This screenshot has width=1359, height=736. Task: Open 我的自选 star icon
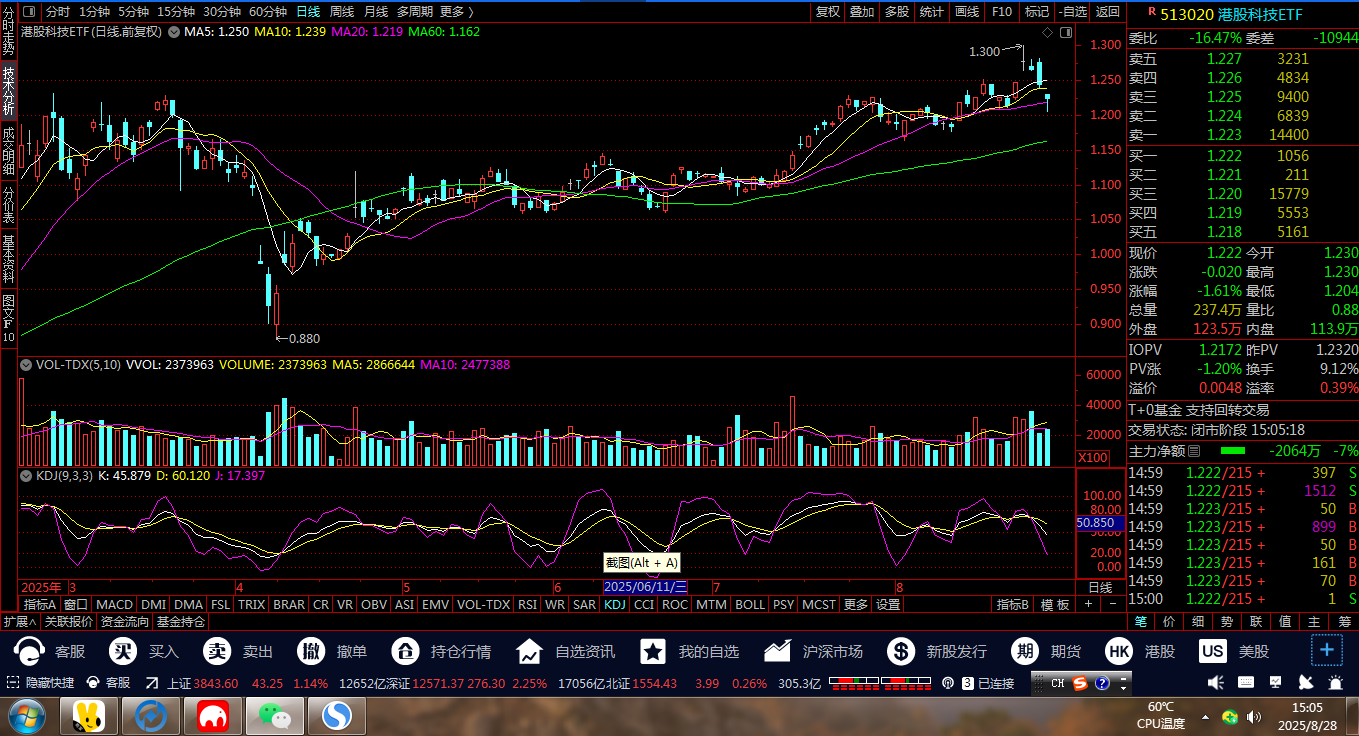coord(653,652)
